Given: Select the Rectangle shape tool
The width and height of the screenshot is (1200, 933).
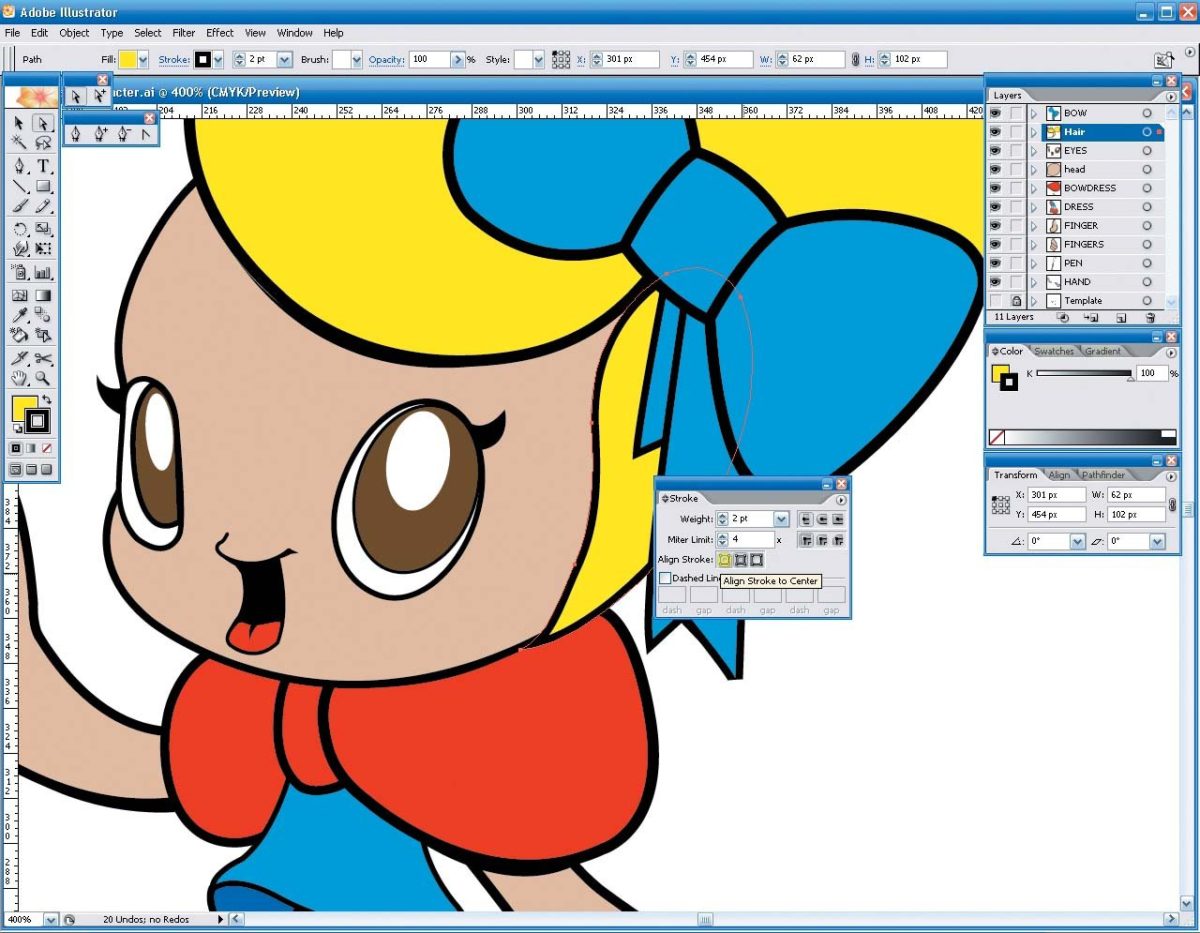Looking at the screenshot, I should coord(44,186).
